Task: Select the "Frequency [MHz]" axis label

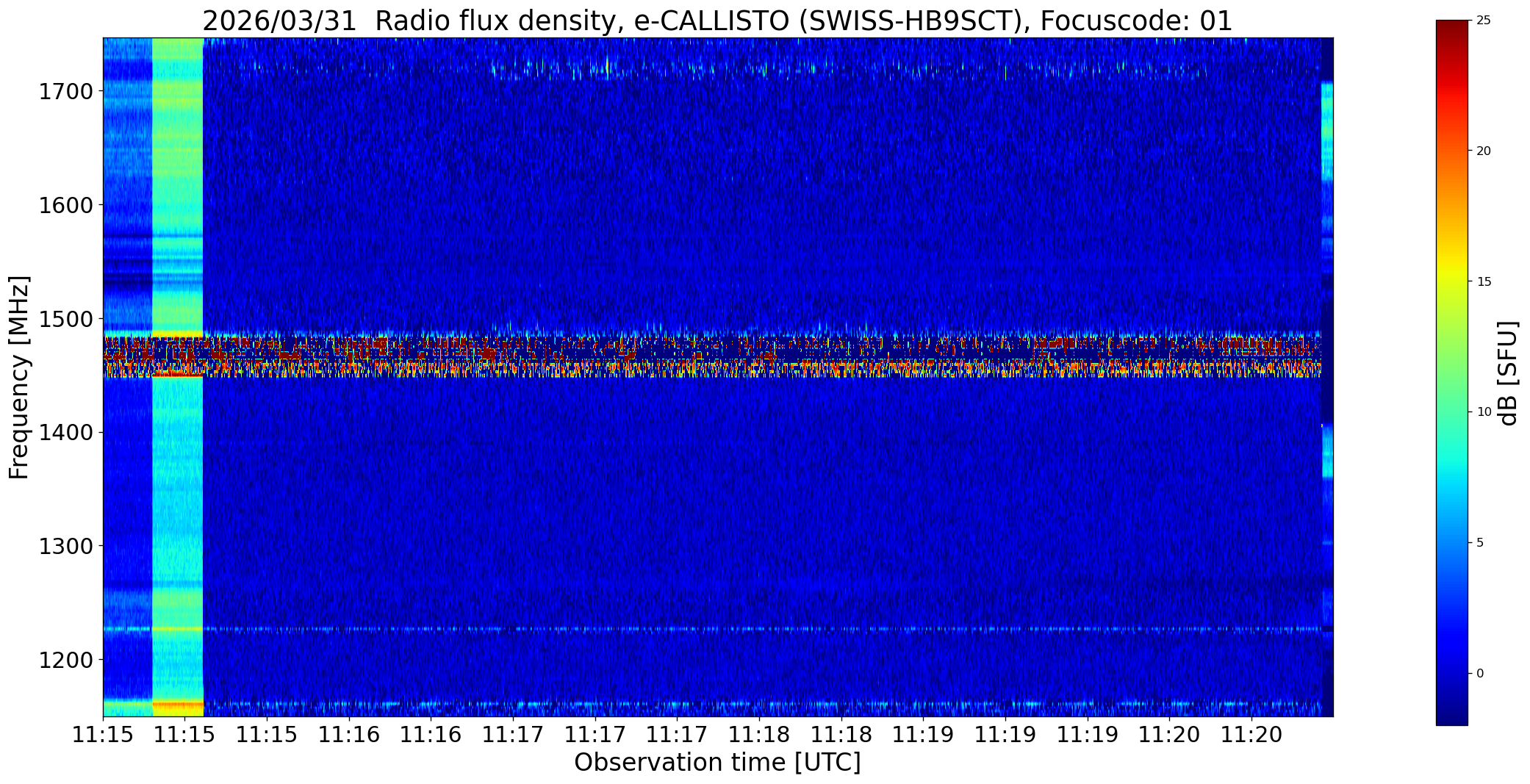Action: pos(19,378)
